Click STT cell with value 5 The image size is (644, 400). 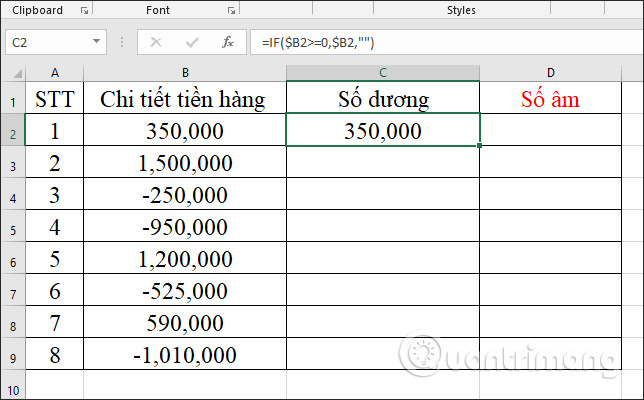coord(55,258)
